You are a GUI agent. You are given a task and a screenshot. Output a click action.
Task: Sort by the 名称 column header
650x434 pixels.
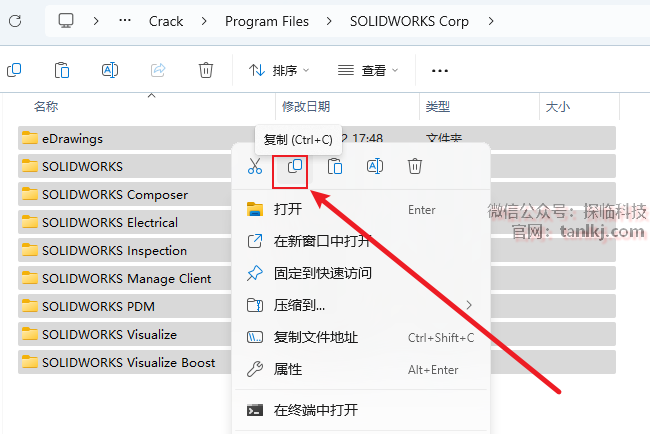coord(46,107)
